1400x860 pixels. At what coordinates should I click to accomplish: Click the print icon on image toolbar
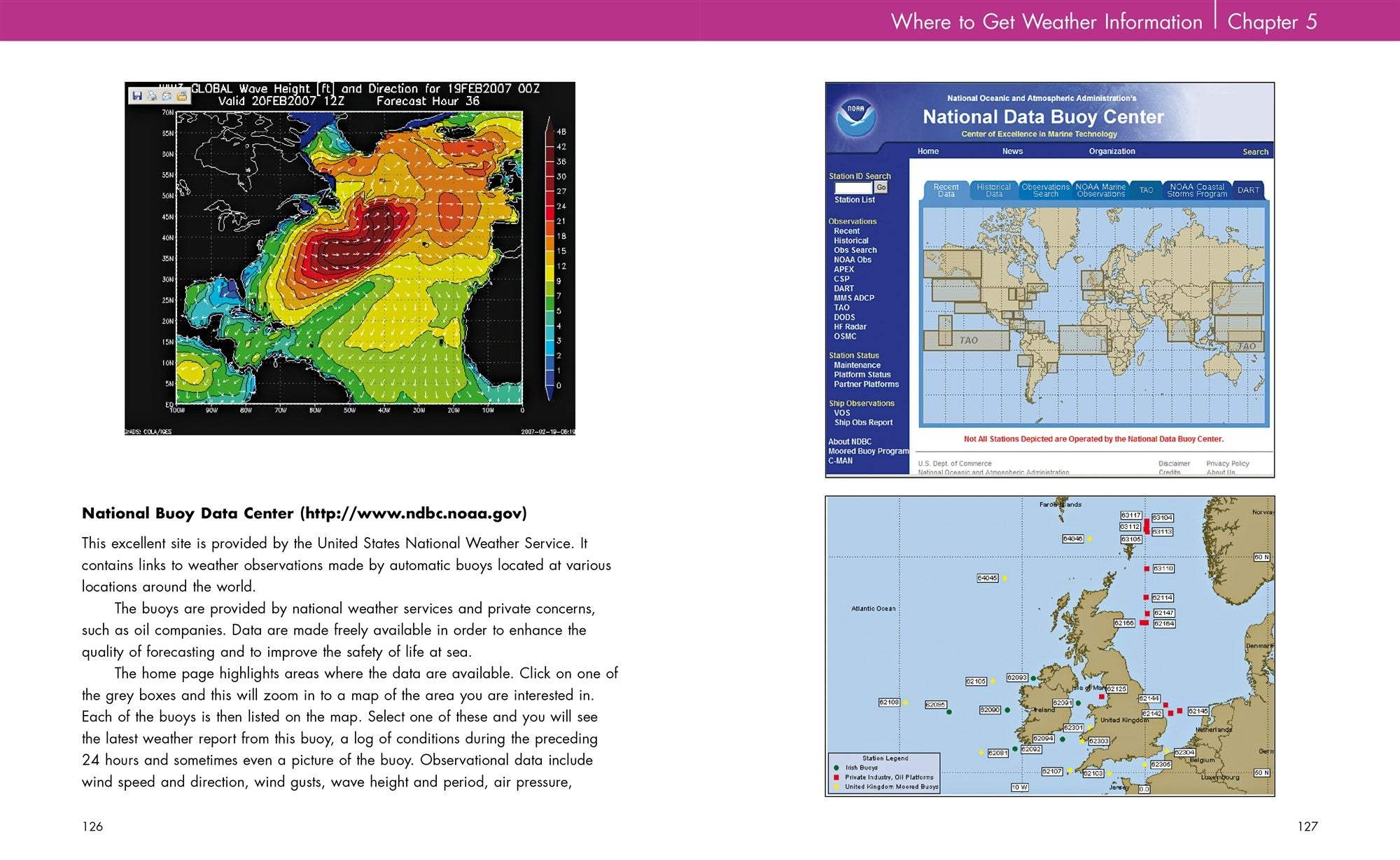pyautogui.click(x=152, y=96)
